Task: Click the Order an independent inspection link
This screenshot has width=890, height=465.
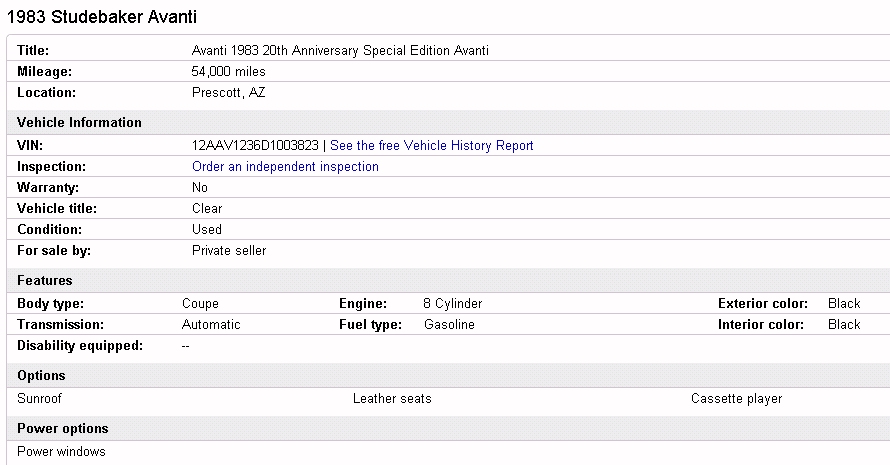Action: pos(285,167)
